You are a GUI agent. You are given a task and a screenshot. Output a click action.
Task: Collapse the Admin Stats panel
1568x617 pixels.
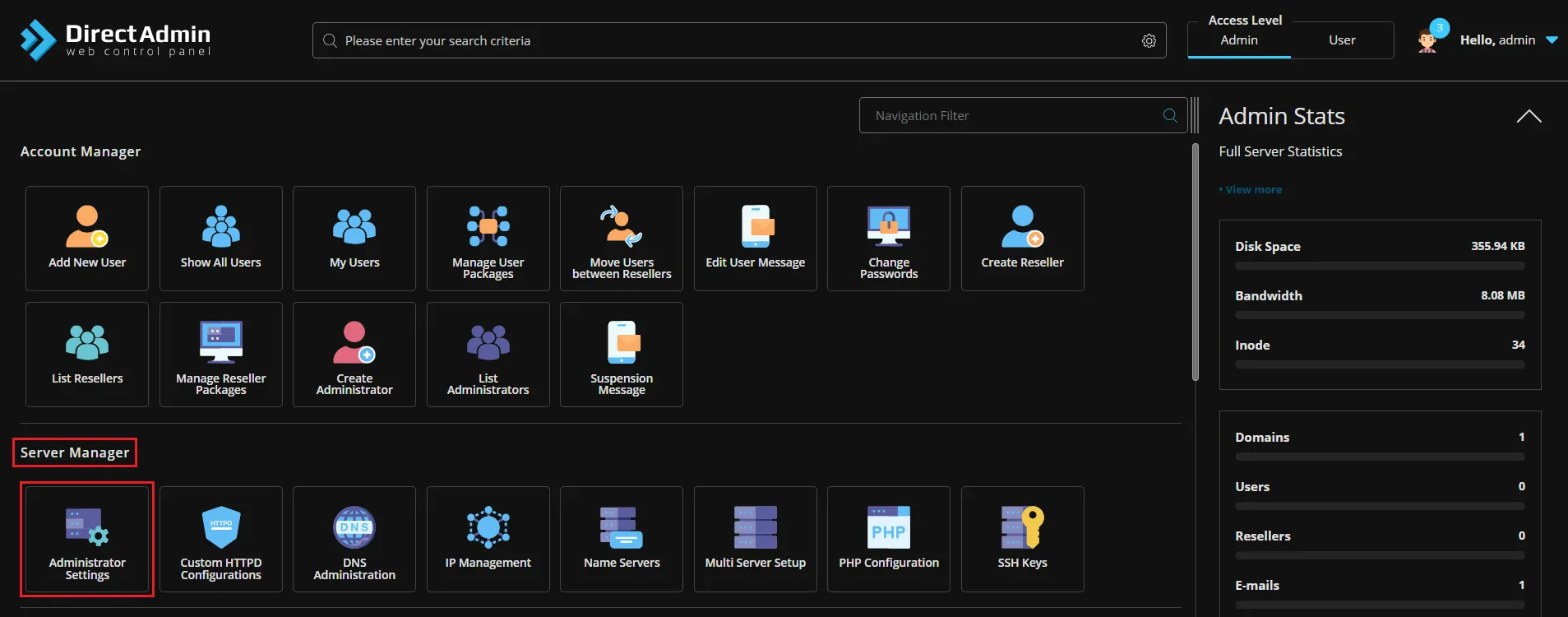[1528, 117]
